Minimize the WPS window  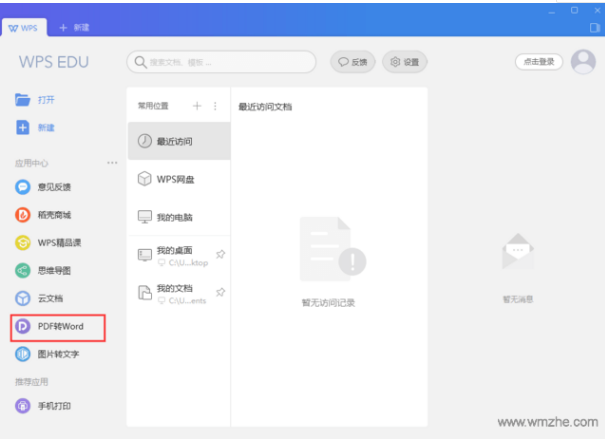552,11
